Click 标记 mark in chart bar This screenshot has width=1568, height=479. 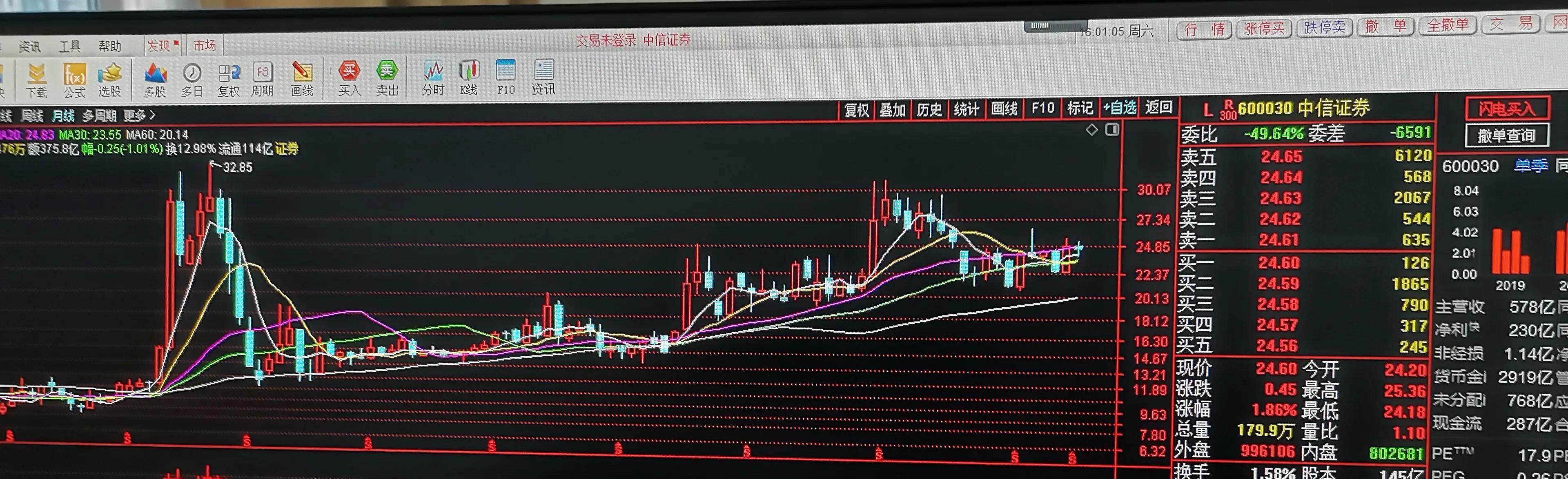tap(1080, 108)
